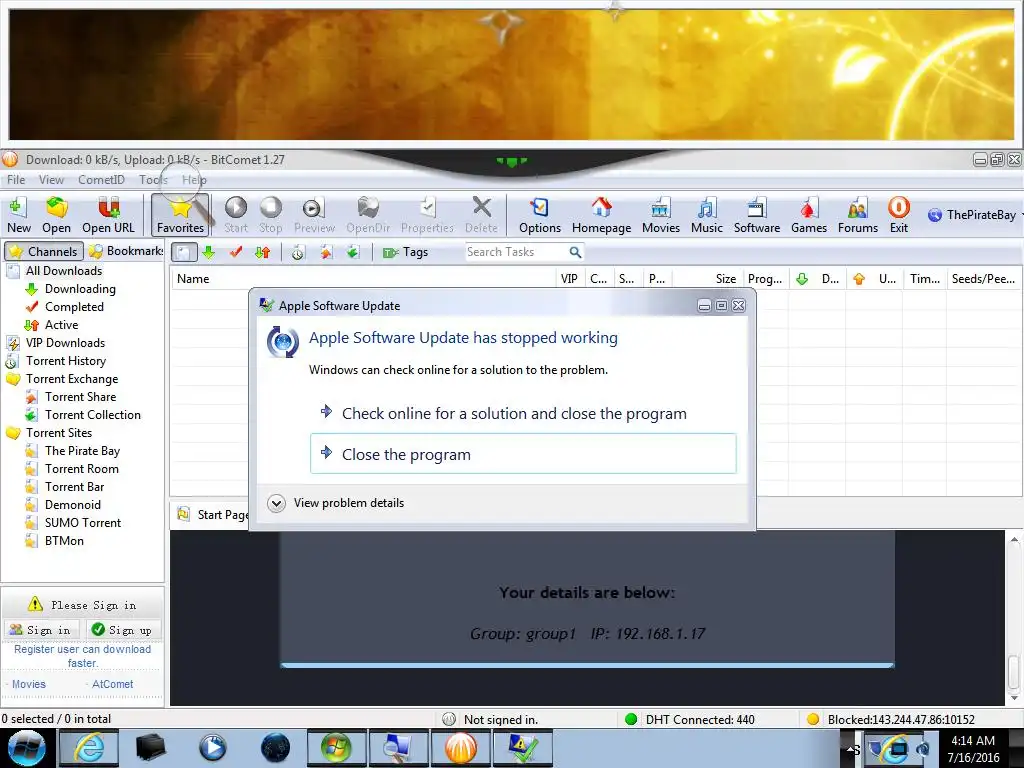The height and width of the screenshot is (768, 1024).
Task: Open the Tools menu
Action: tap(153, 180)
